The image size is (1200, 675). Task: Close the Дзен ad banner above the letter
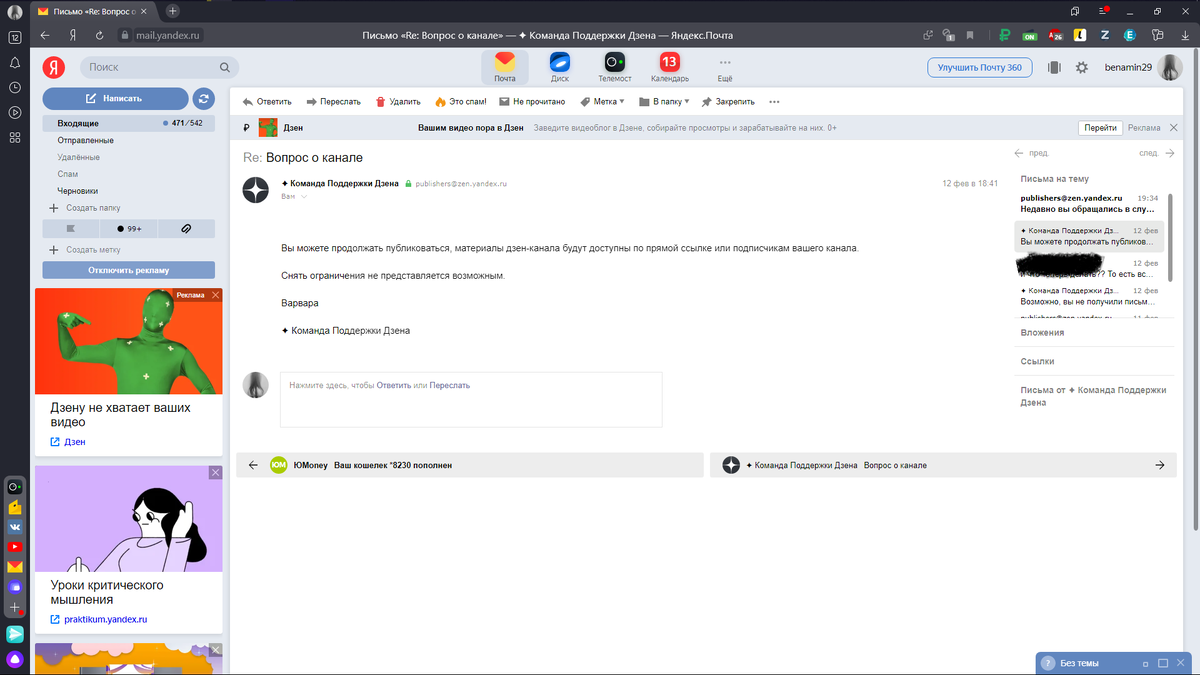tap(1173, 128)
